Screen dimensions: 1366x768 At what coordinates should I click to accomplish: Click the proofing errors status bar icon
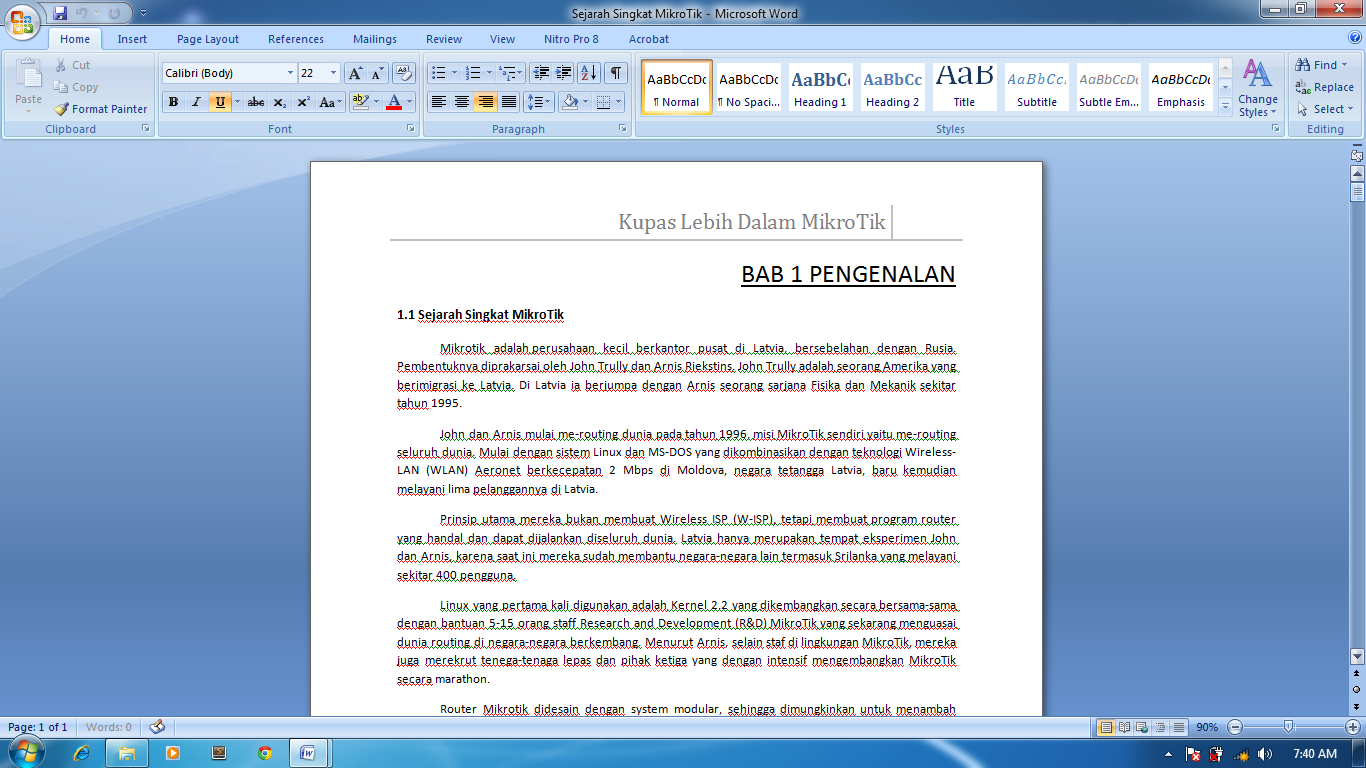[156, 727]
